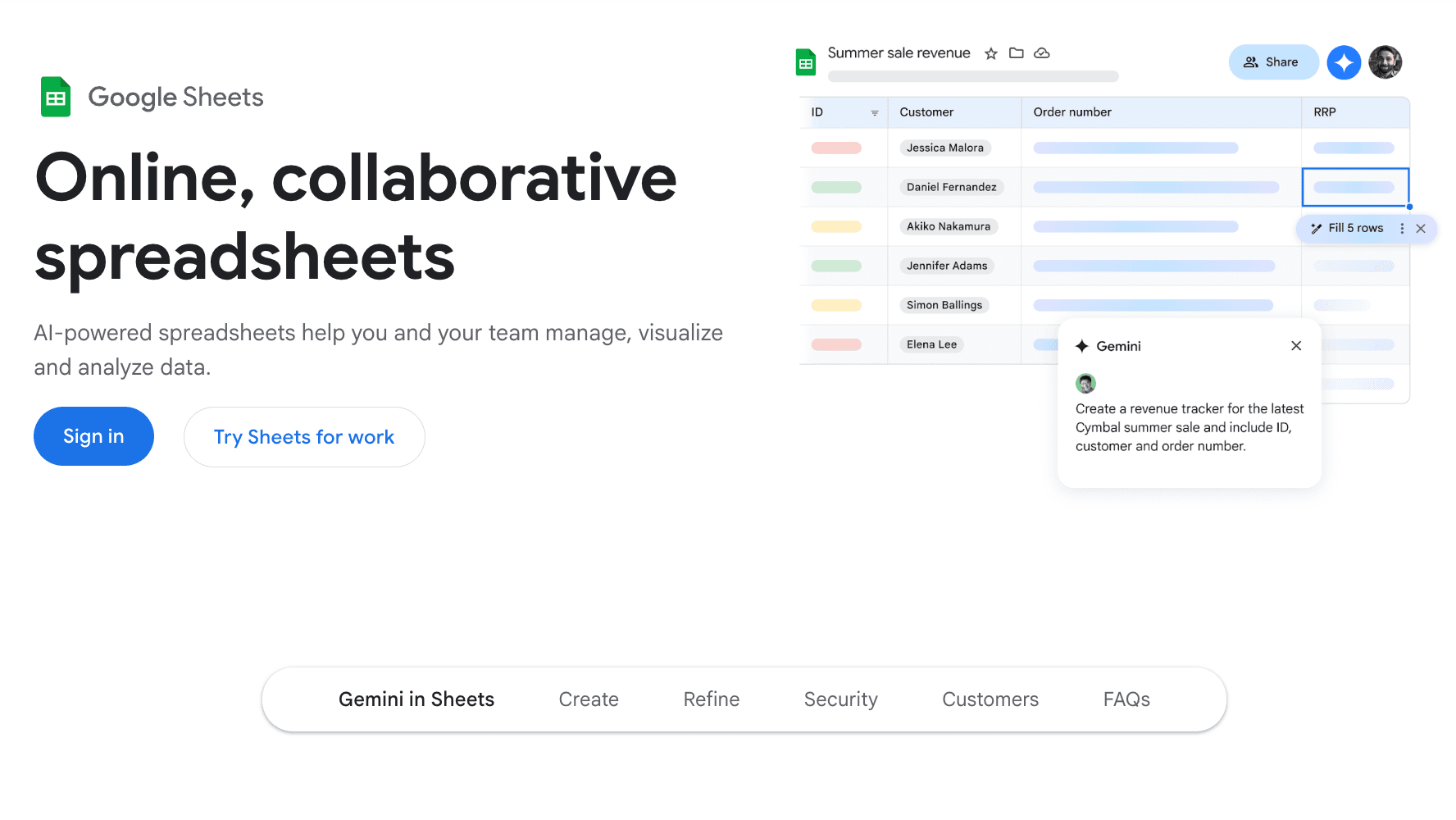Click the gray menu bar placeholder under title

973,76
